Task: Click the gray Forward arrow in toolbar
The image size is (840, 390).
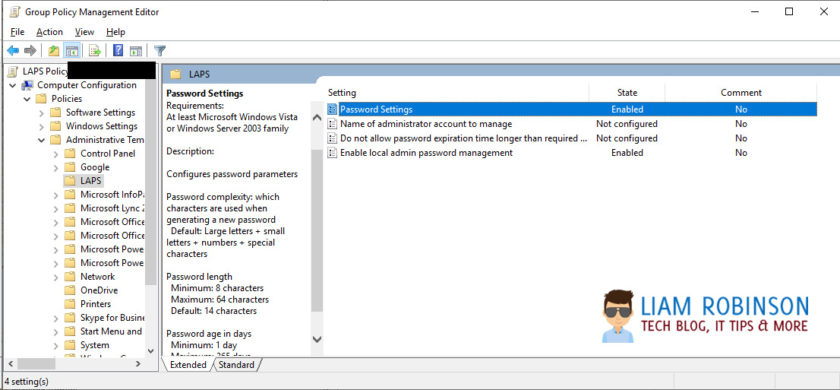Action: pyautogui.click(x=30, y=51)
